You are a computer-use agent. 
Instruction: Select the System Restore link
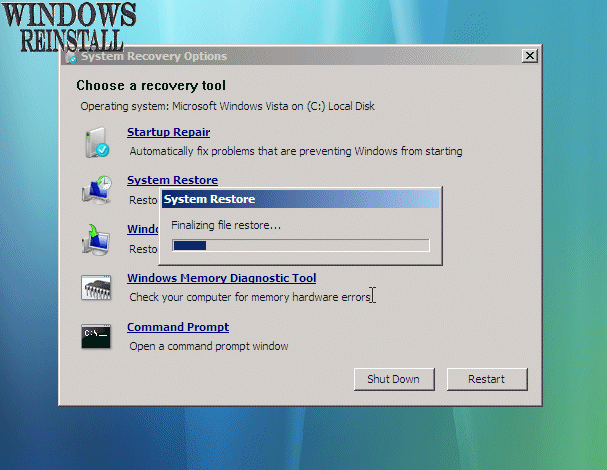[x=172, y=180]
